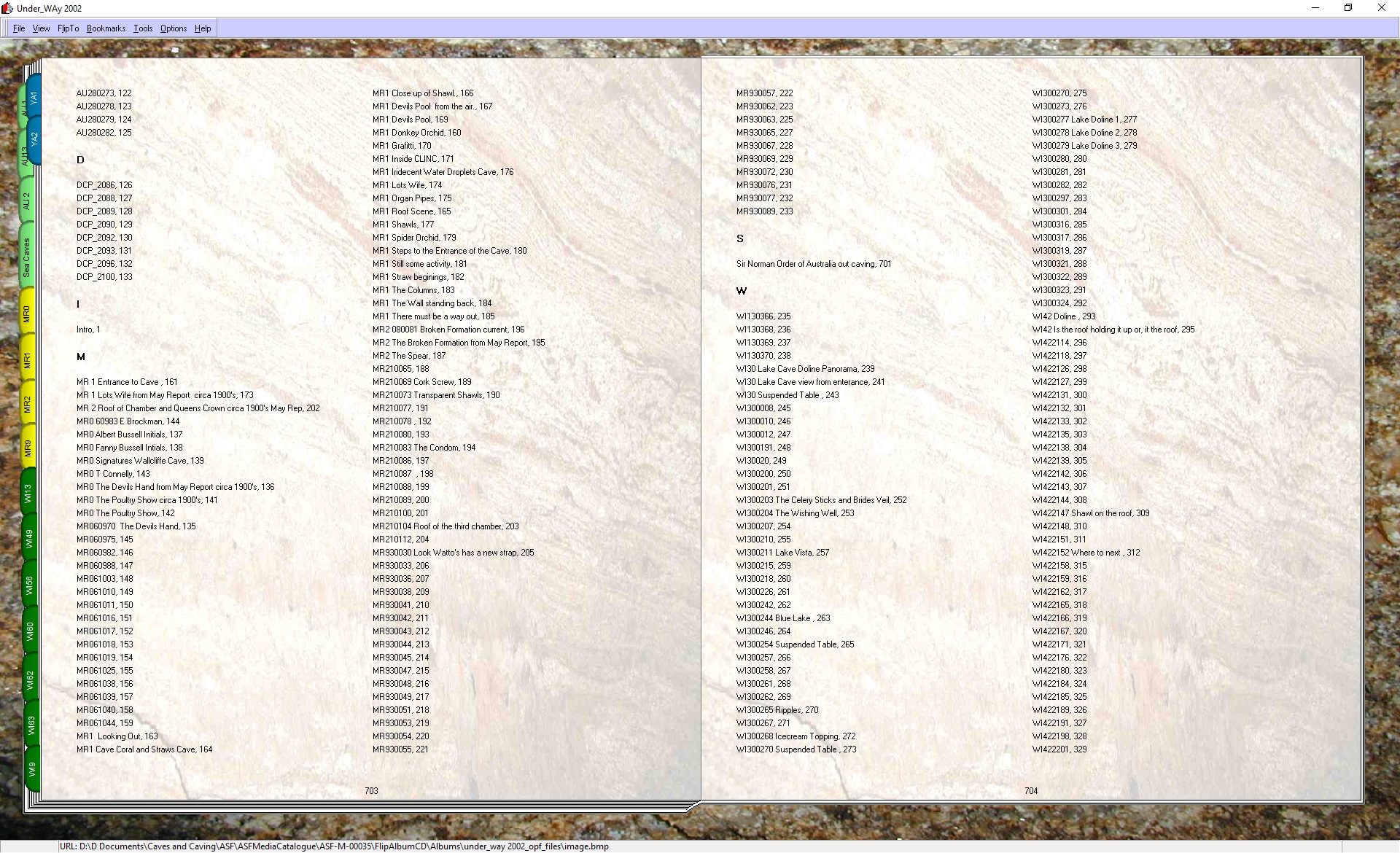Open the Tools menu
The width and height of the screenshot is (1400, 853).
tap(143, 28)
